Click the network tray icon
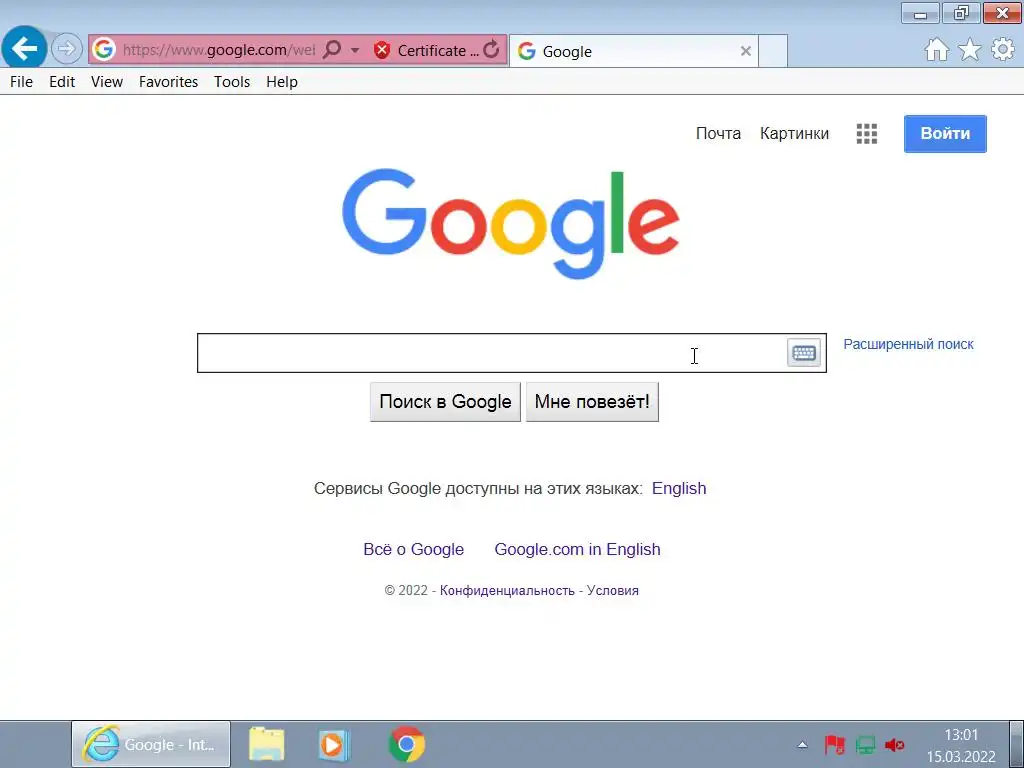 (x=865, y=744)
